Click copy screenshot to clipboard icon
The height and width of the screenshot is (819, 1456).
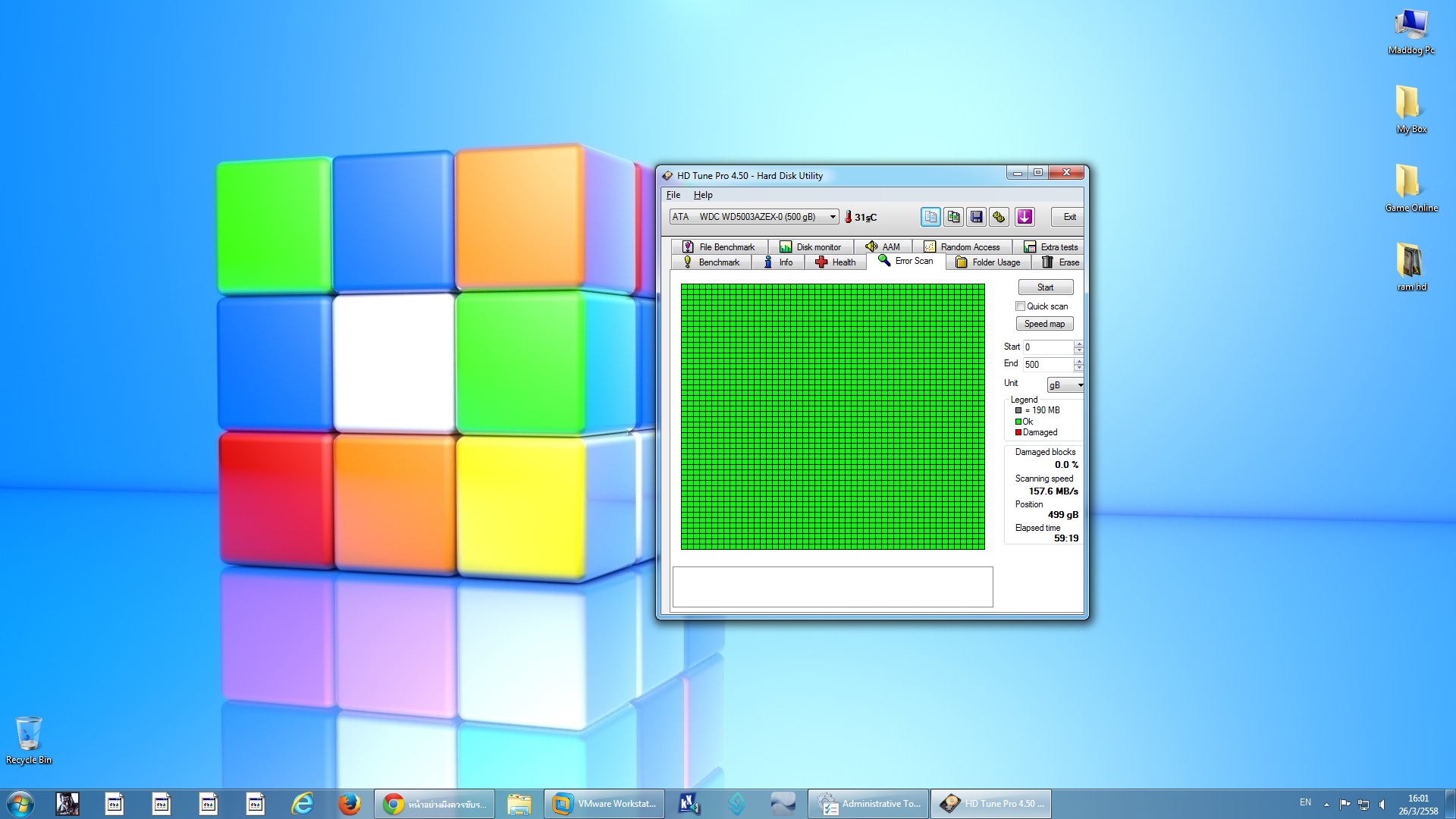click(953, 217)
